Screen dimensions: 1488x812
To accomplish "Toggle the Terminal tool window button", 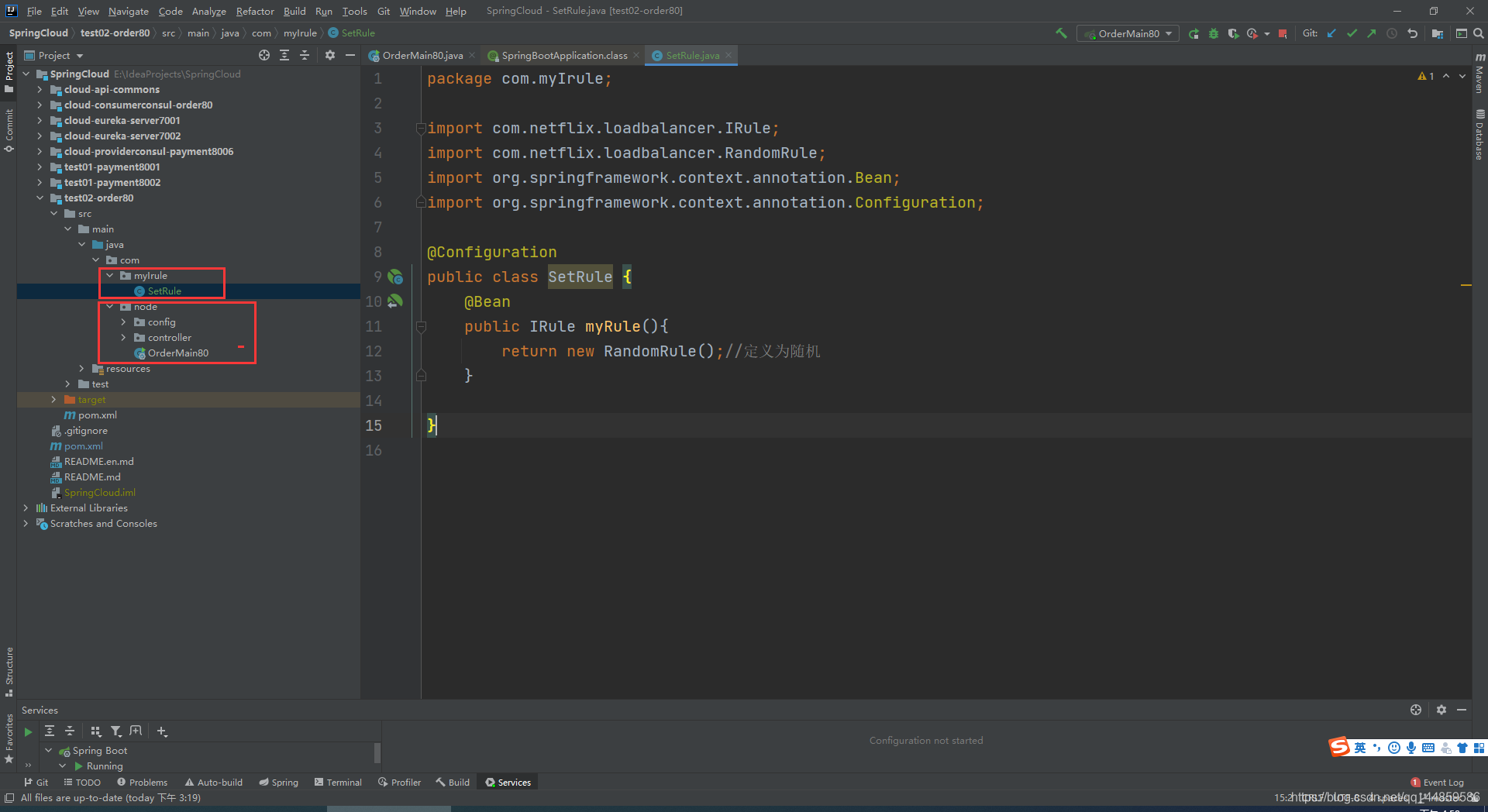I will coord(339,783).
